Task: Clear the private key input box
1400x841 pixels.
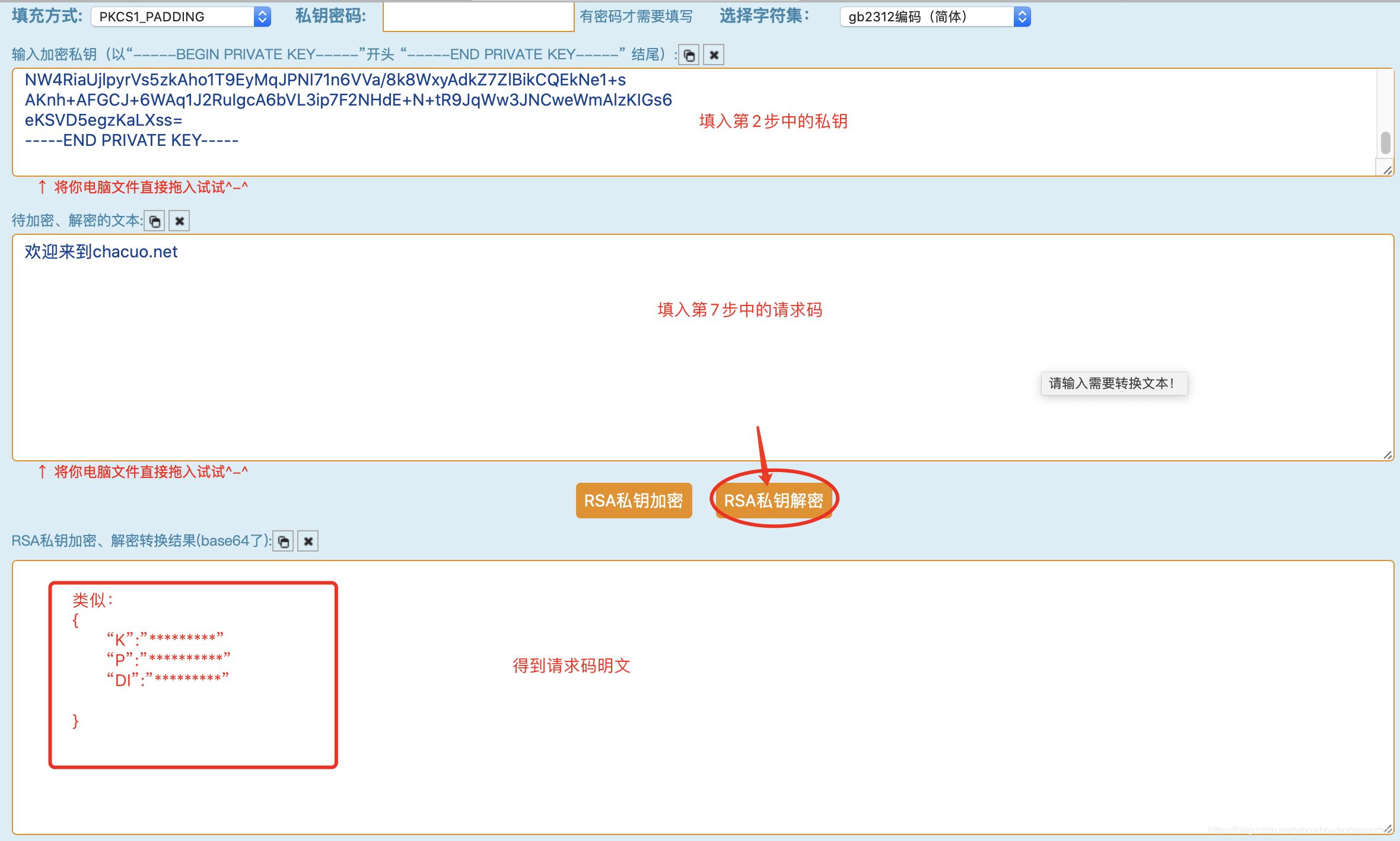Action: (714, 55)
